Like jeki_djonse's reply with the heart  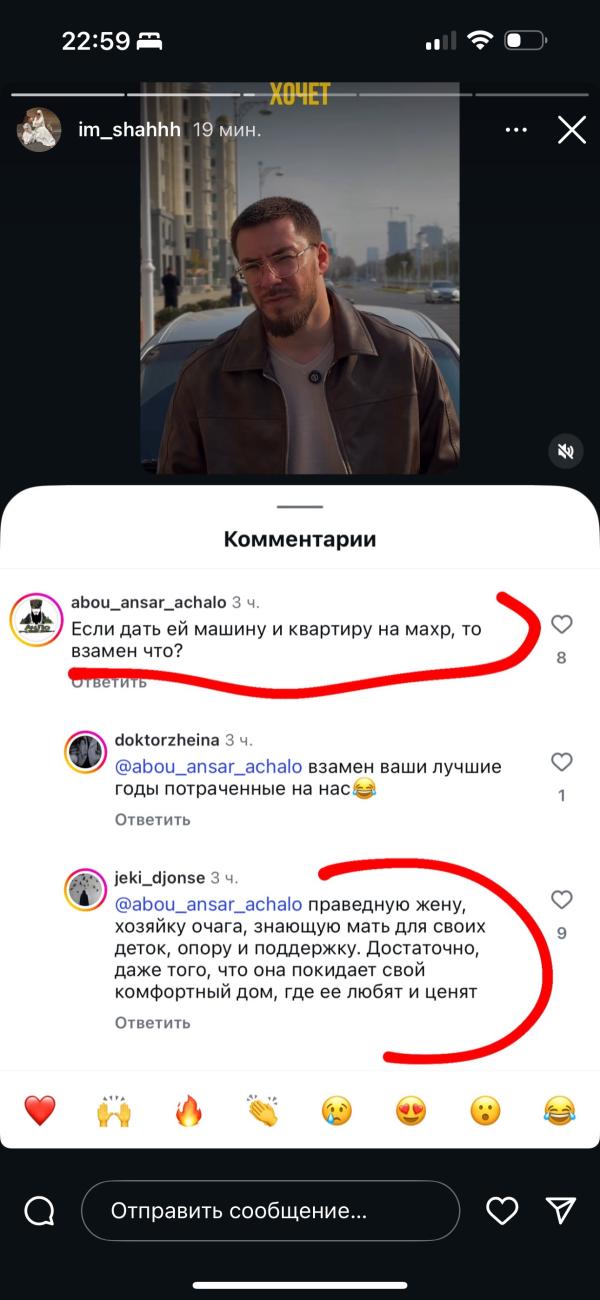[x=562, y=899]
